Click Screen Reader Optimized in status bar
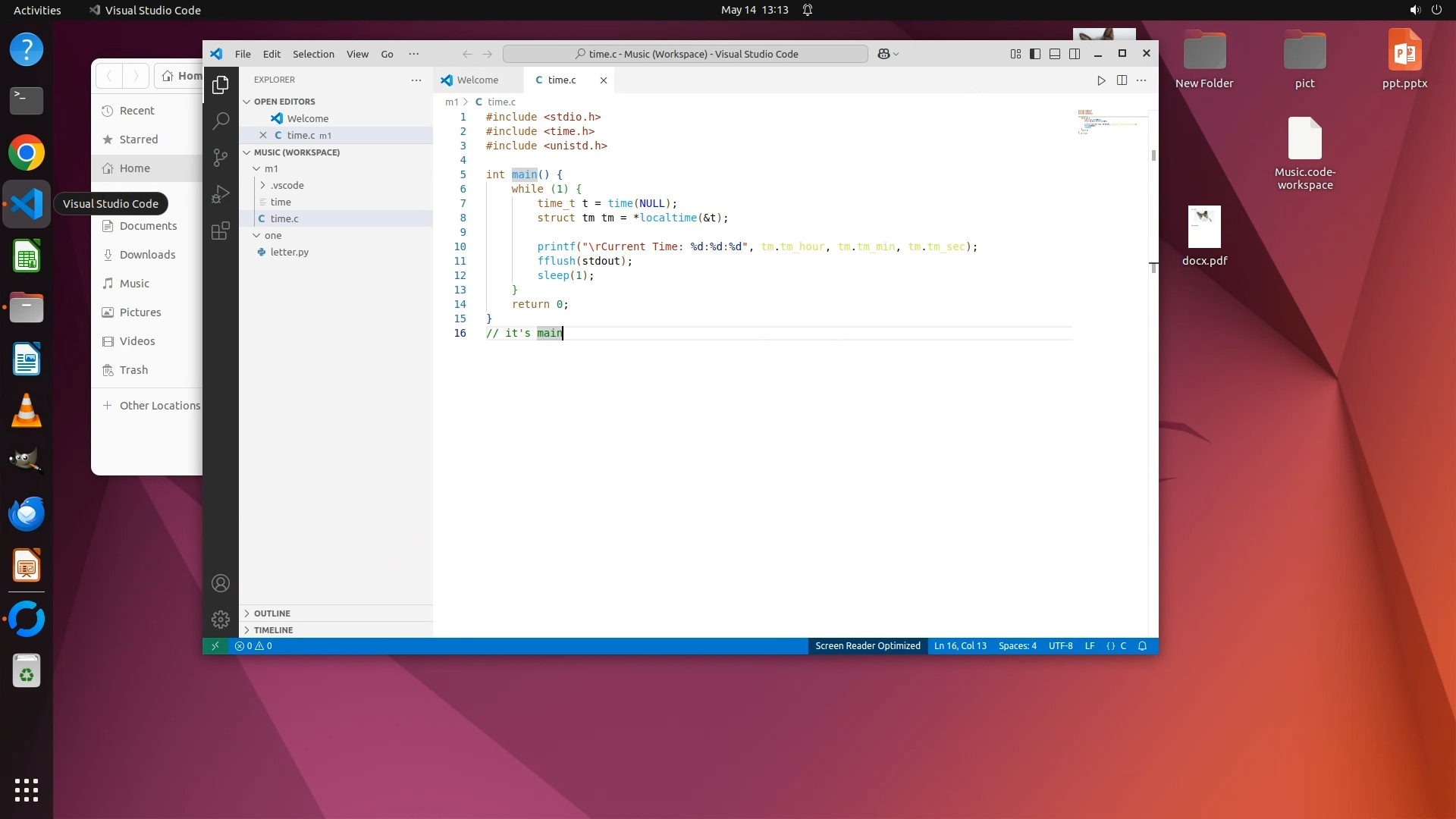Viewport: 1456px width, 819px height. pos(868,646)
